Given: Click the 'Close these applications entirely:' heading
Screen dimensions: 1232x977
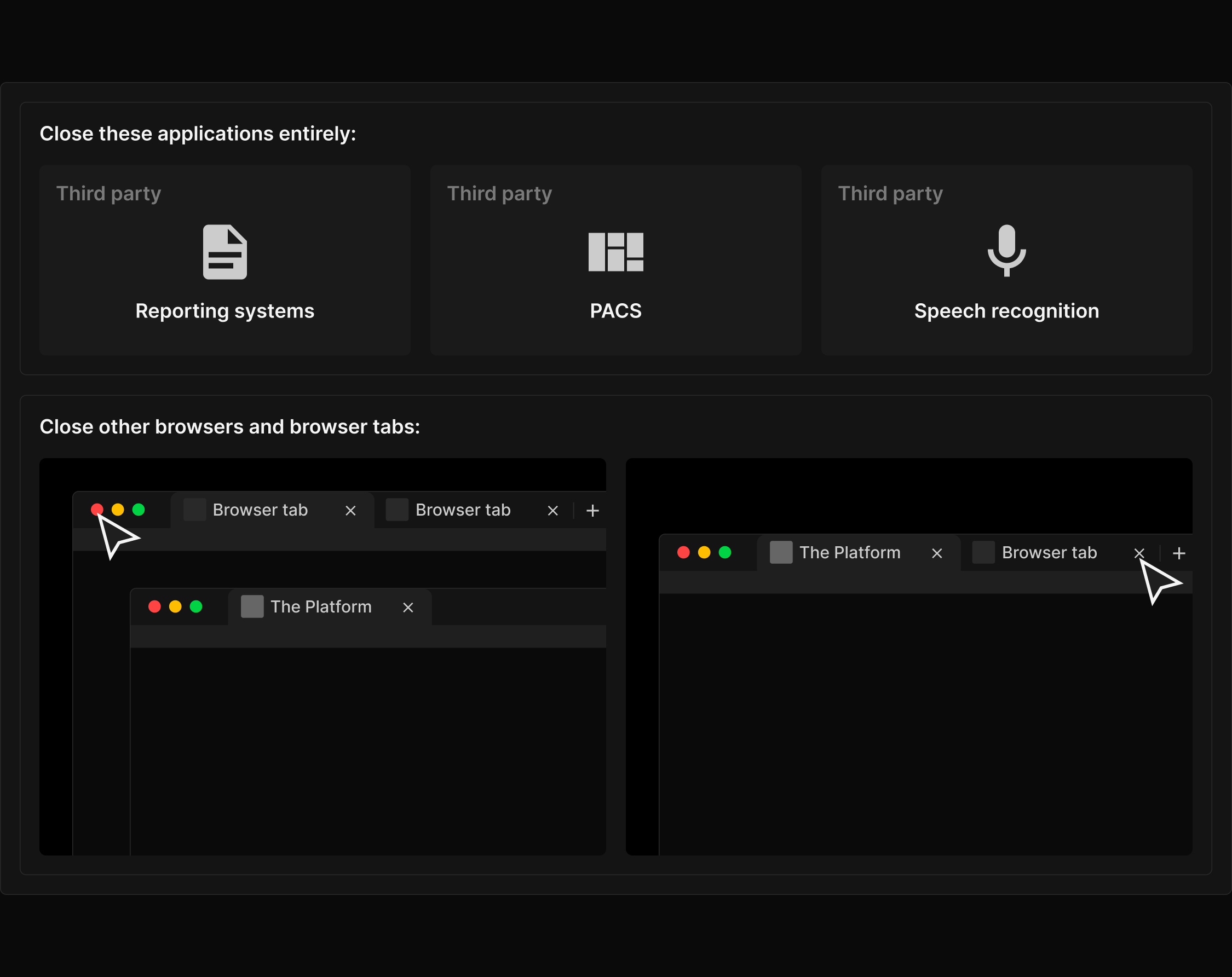Looking at the screenshot, I should pos(198,134).
